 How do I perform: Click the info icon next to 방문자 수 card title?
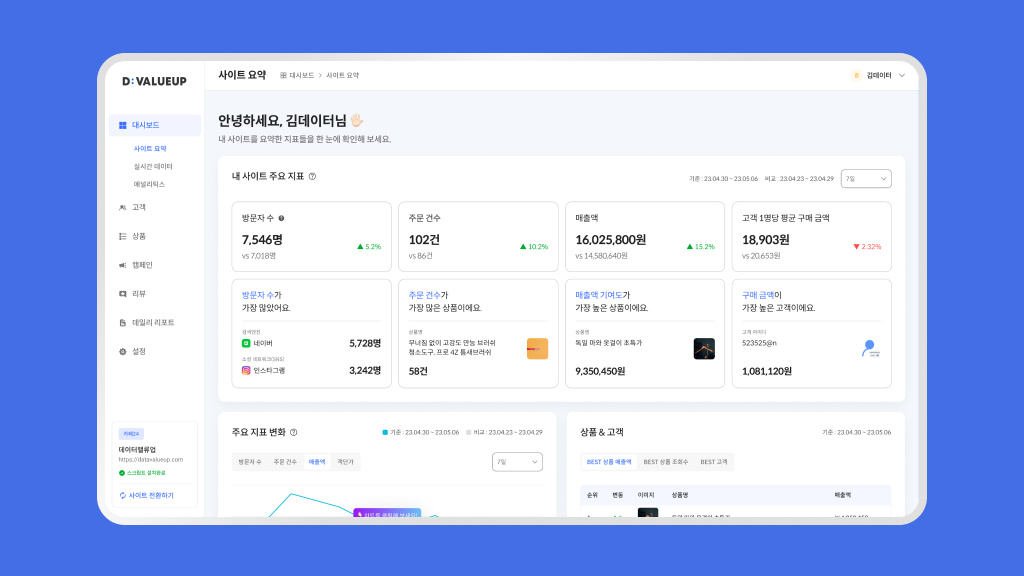pos(281,218)
